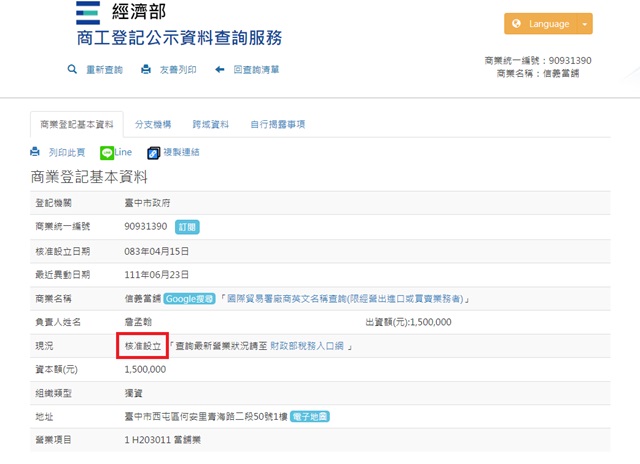Click the 核准設立 status highlighted in red
The width and height of the screenshot is (640, 464).
click(141, 345)
